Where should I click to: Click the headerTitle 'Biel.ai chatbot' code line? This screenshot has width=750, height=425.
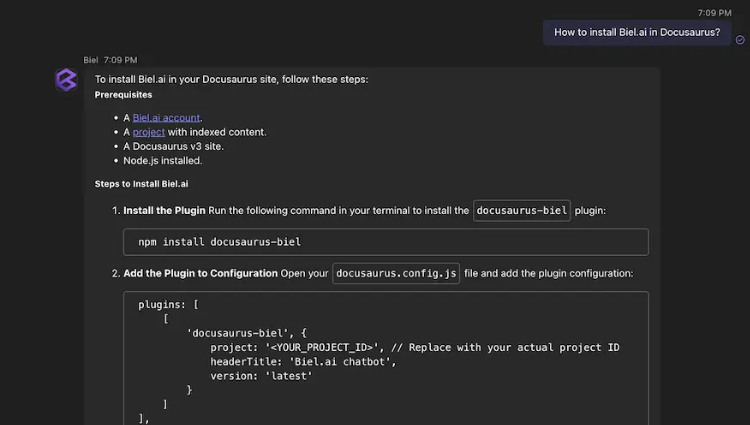(x=303, y=362)
